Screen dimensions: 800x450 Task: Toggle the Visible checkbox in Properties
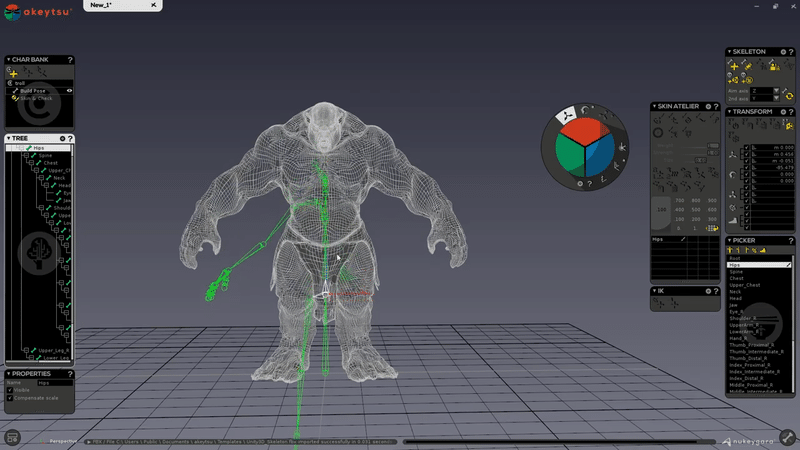pyautogui.click(x=10, y=390)
